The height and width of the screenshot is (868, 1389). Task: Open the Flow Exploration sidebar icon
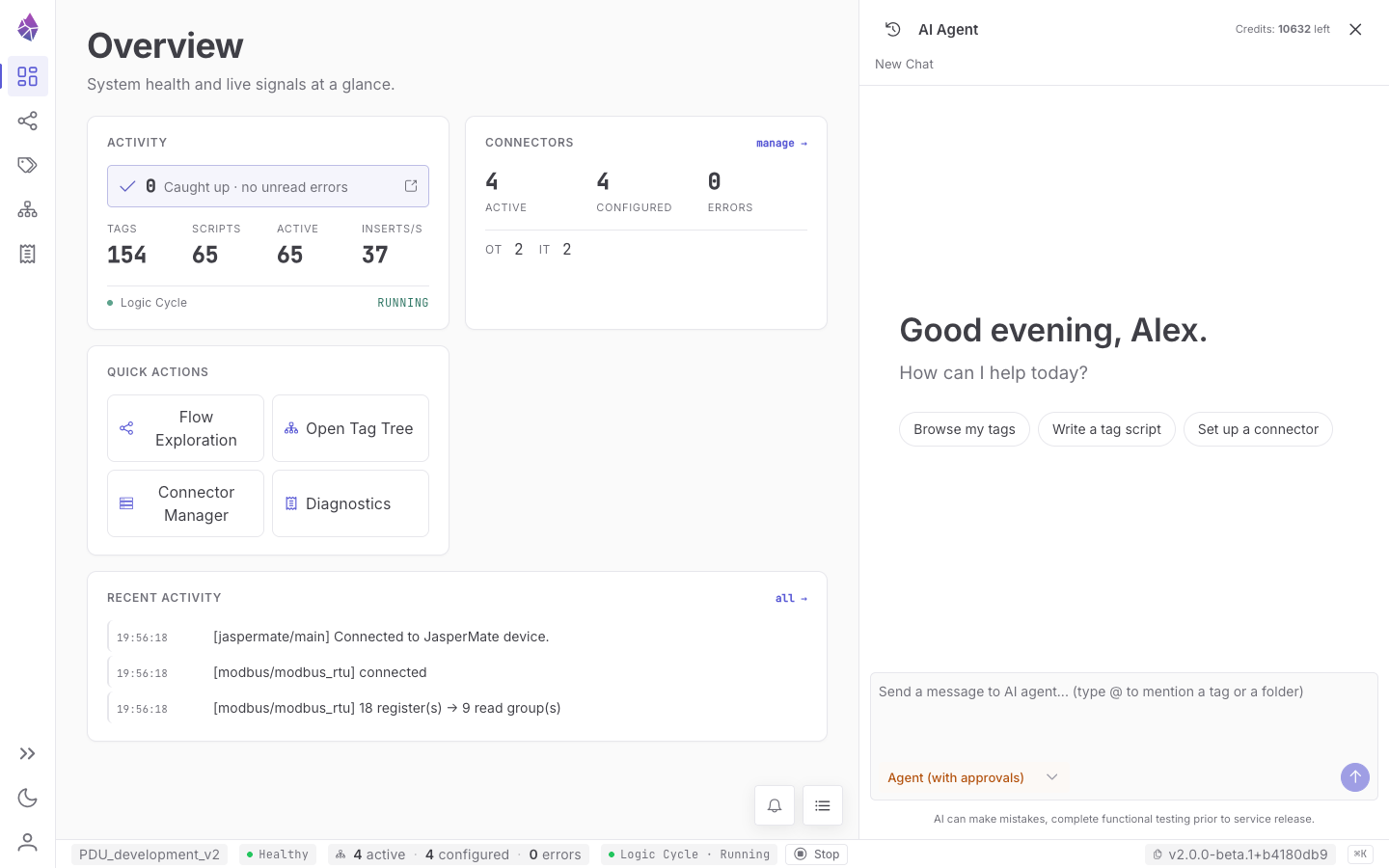click(28, 121)
